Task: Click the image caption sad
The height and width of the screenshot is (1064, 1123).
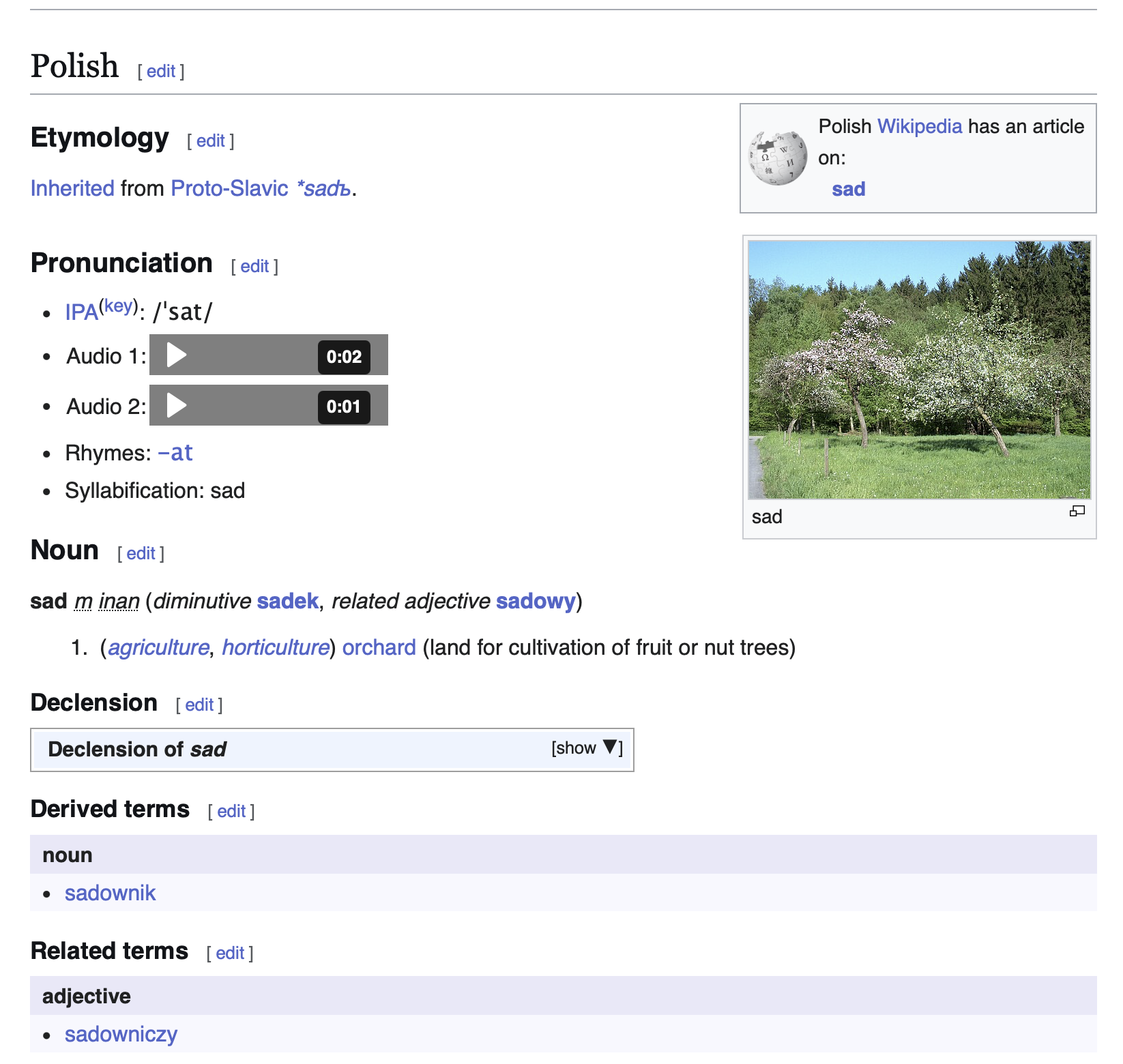Action: (767, 517)
